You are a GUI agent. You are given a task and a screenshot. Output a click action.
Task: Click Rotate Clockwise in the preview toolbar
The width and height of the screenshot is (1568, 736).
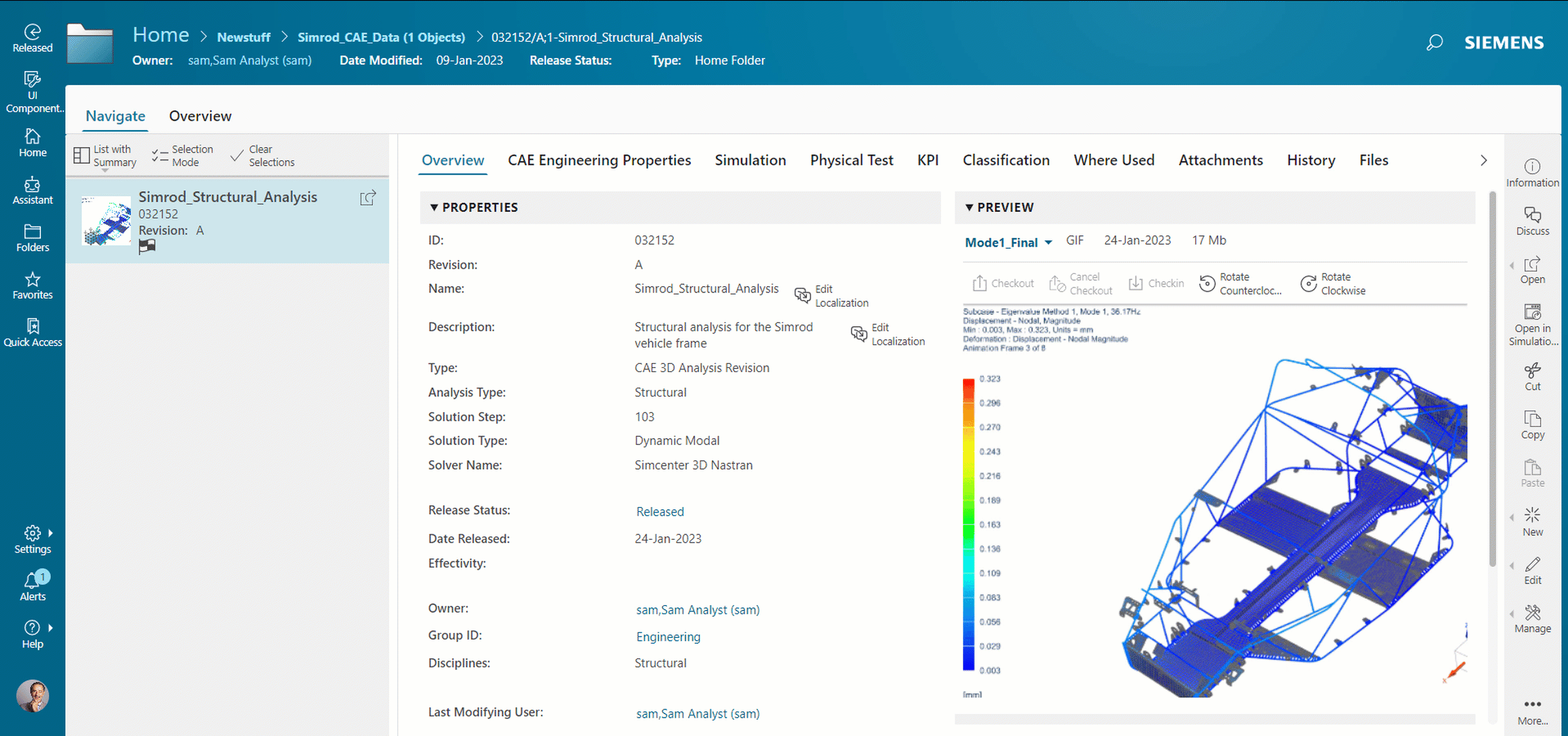[1308, 283]
